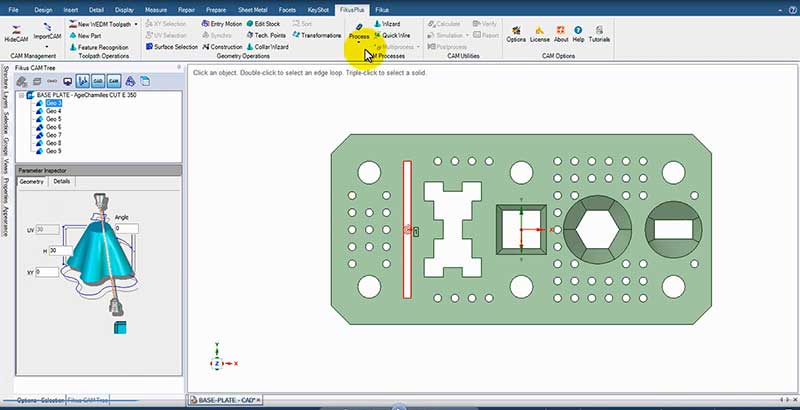800x410 pixels.
Task: Toggle the CAD view button in CAM Tree toolbar
Action: click(98, 81)
